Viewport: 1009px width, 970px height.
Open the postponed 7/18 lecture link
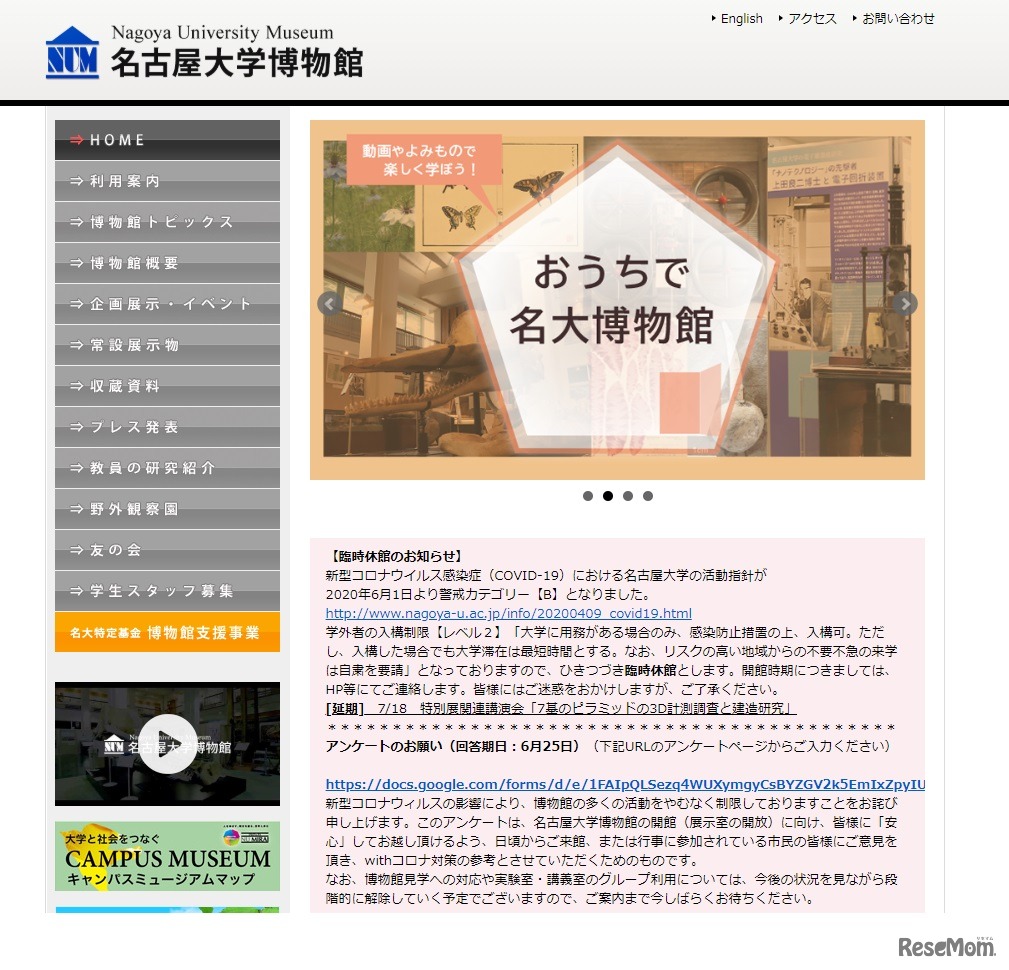click(x=555, y=708)
